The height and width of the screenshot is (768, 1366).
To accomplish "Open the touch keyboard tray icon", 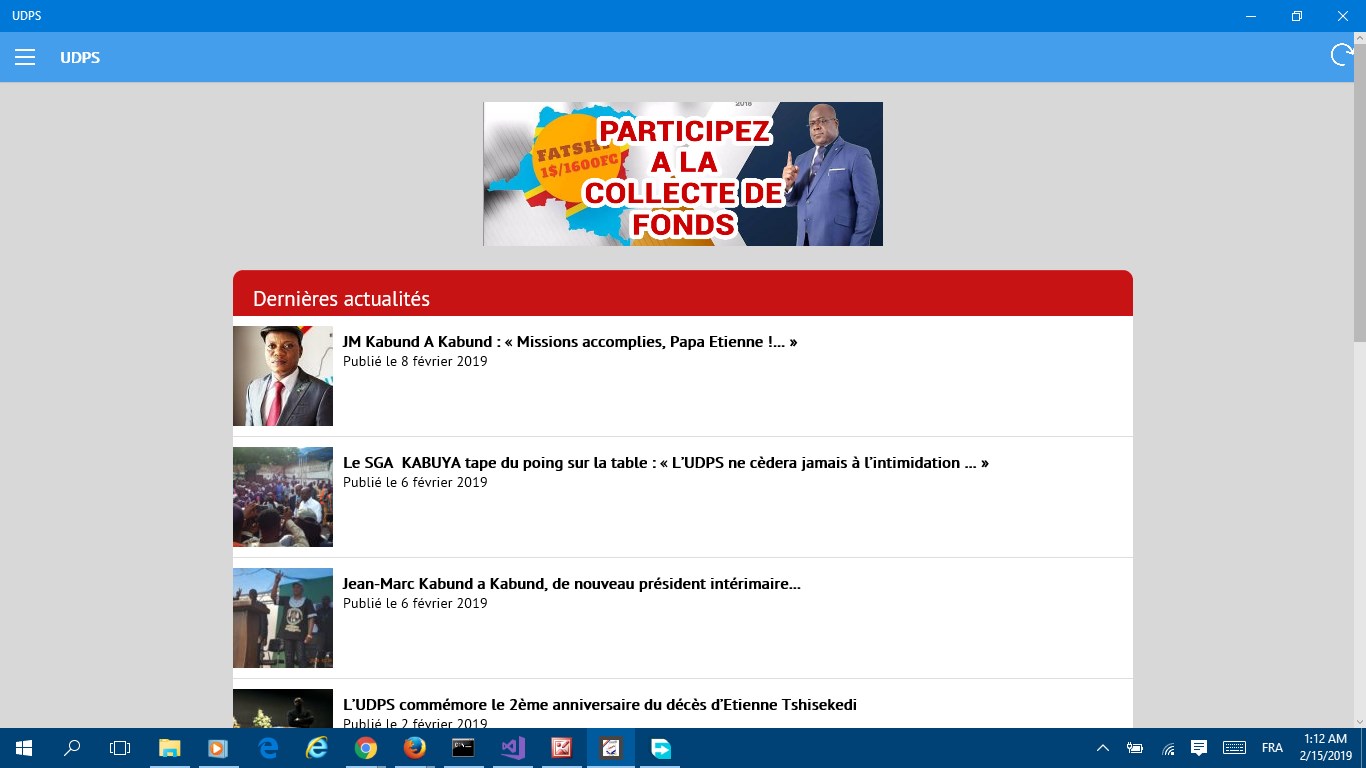I will tap(1234, 748).
